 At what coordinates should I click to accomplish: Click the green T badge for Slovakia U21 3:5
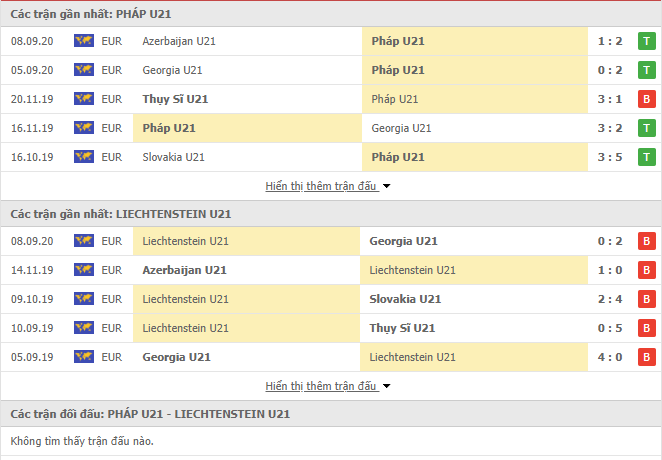coord(646,157)
